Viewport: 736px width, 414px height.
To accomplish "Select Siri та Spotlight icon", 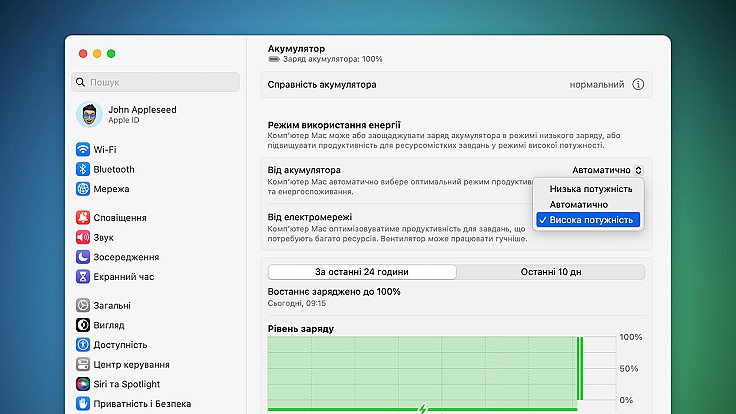I will click(x=83, y=384).
